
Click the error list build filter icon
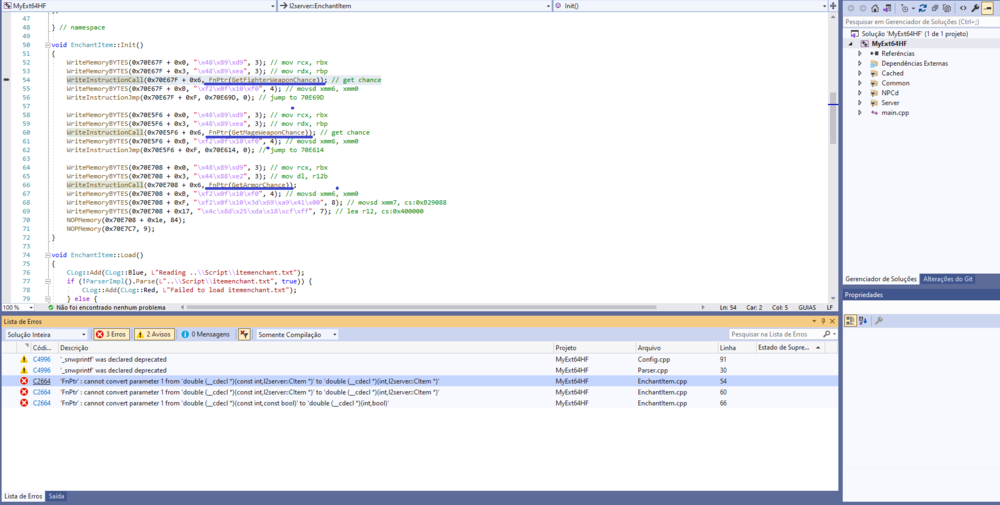pos(245,334)
